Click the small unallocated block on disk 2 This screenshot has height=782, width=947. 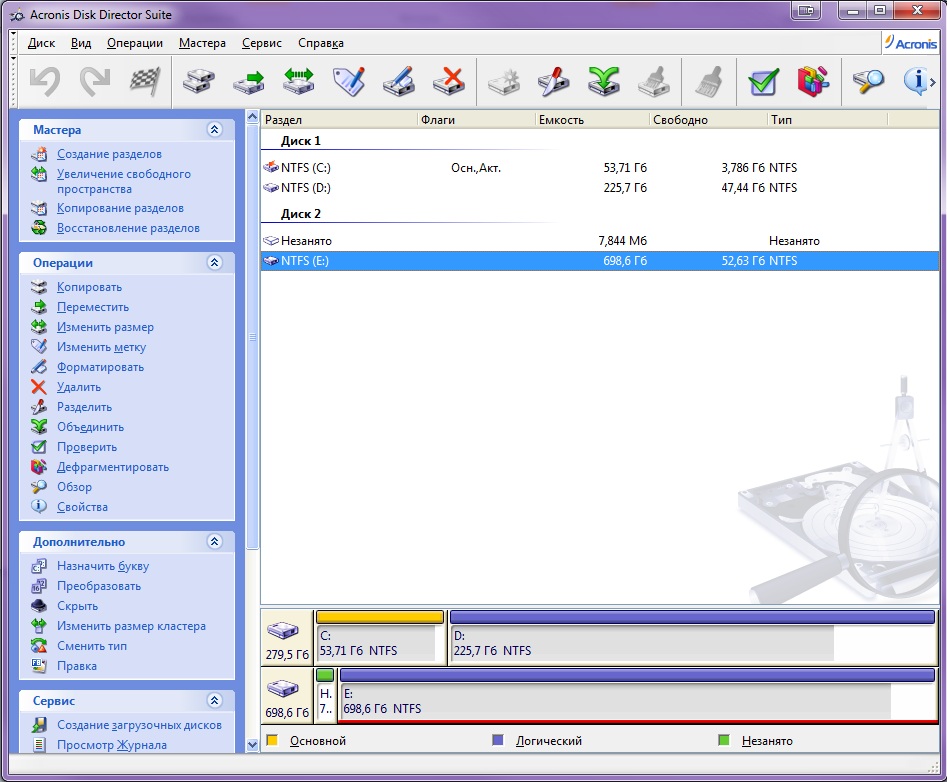(x=326, y=694)
